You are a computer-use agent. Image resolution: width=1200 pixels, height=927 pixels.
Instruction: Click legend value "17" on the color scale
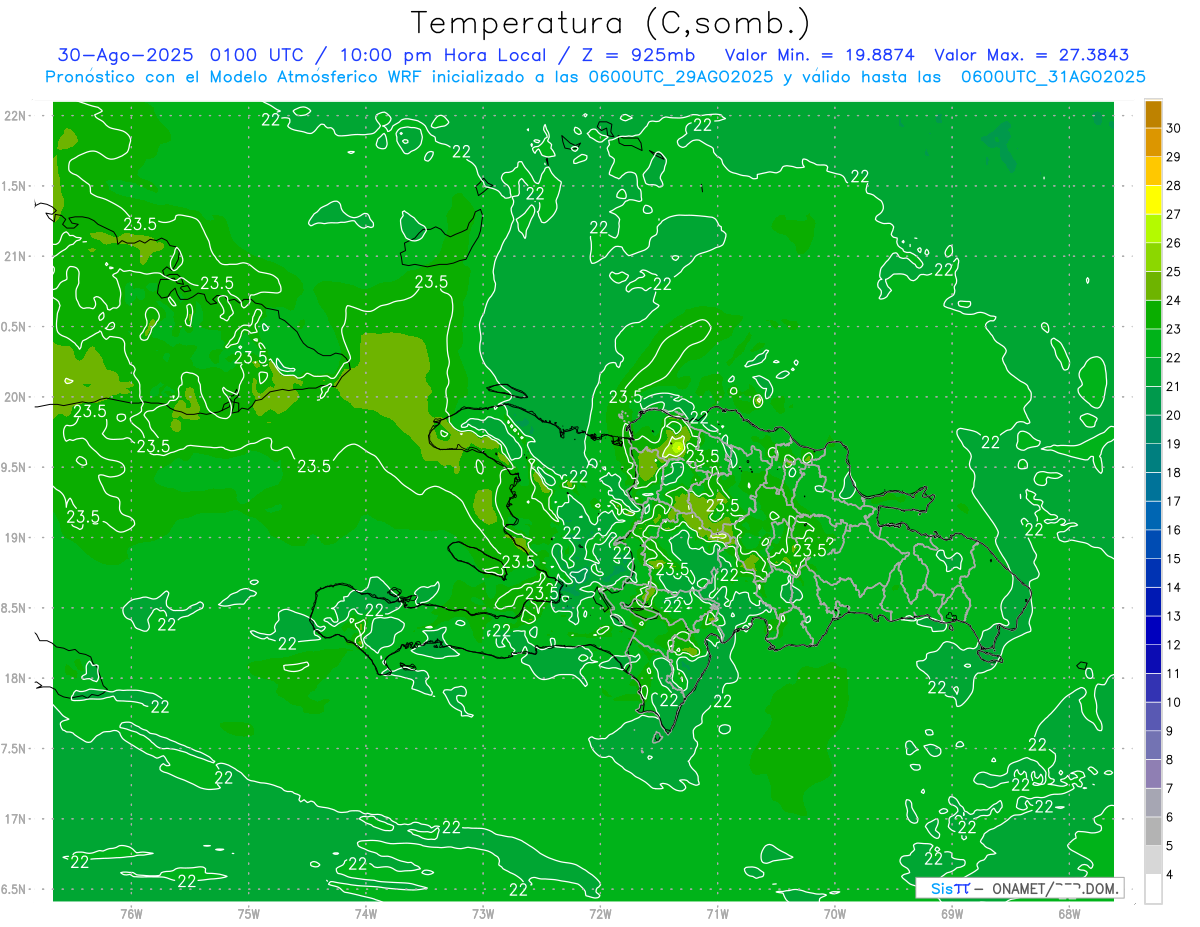click(1174, 501)
